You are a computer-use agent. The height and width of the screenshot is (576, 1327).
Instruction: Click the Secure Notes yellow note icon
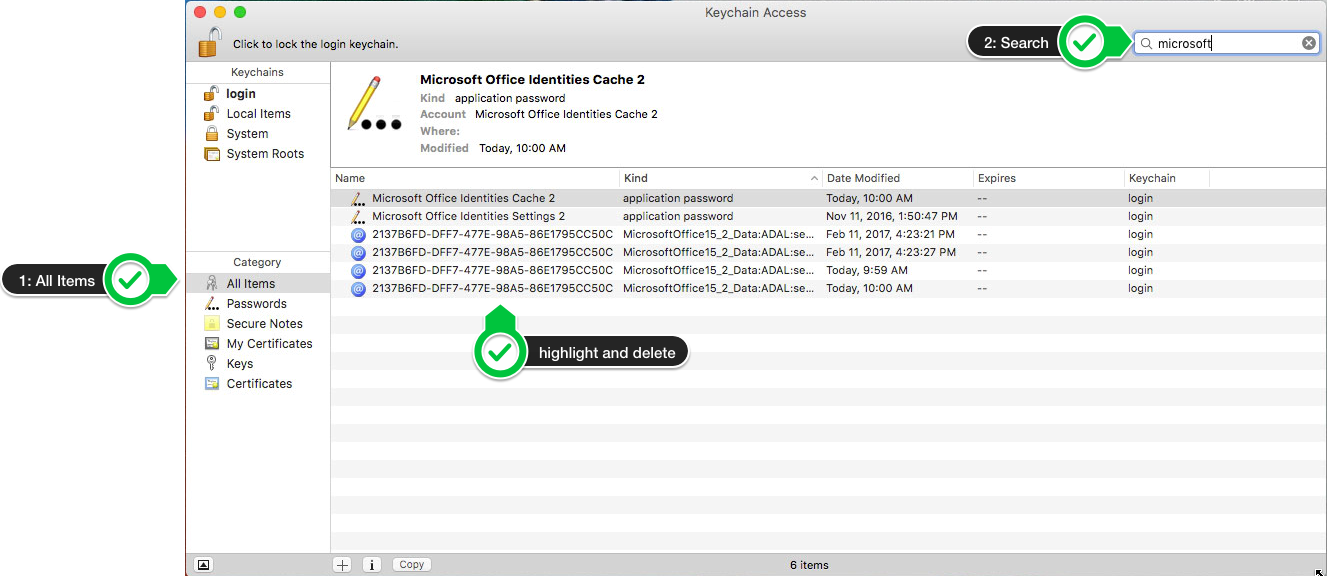[211, 324]
